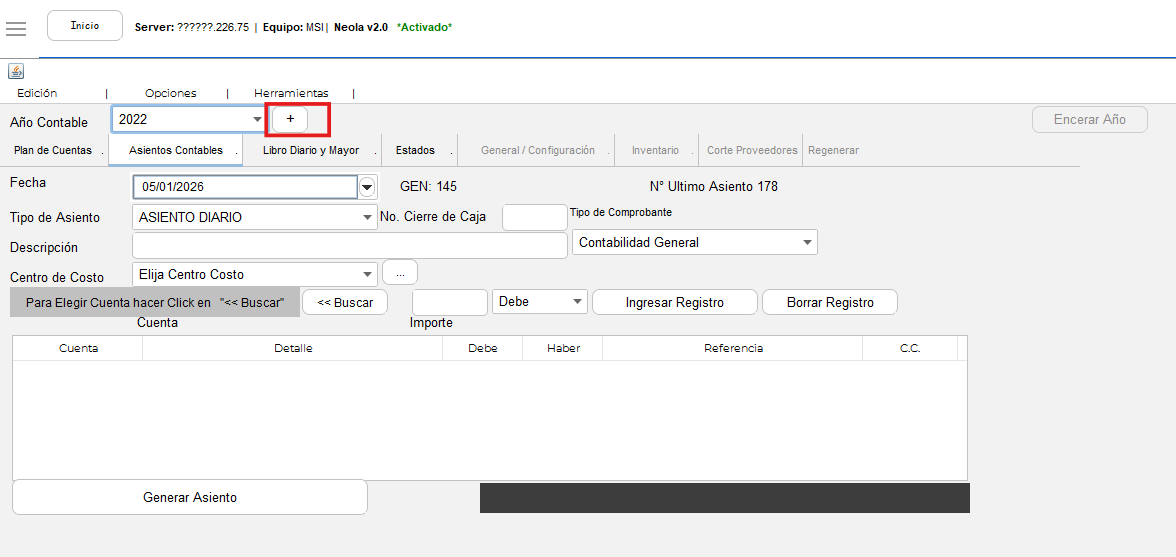Screen dimensions: 1176x557
Task: Click the Java window icon
Action: coord(16,71)
